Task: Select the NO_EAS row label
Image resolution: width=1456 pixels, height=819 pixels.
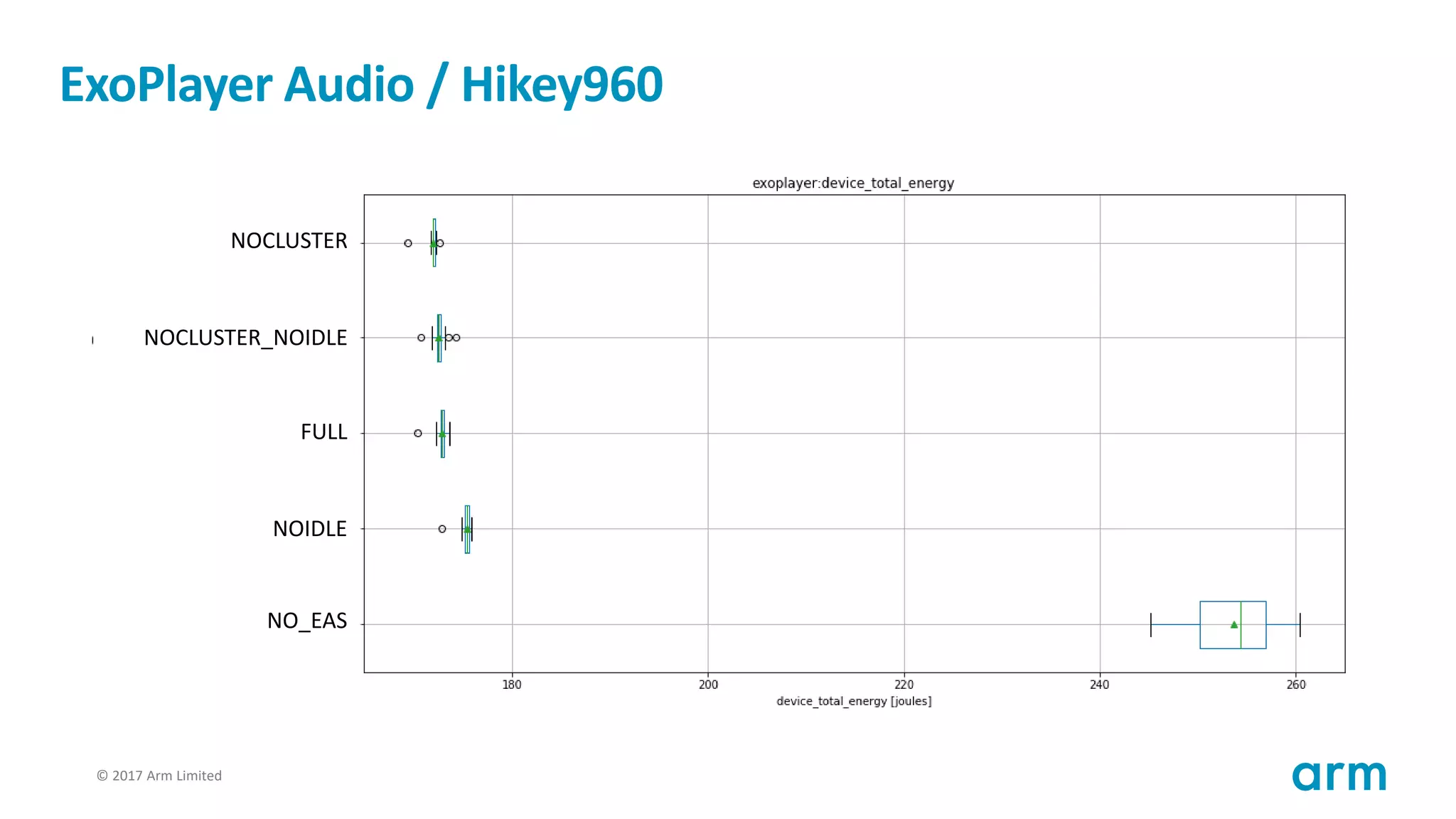Action: click(x=307, y=621)
